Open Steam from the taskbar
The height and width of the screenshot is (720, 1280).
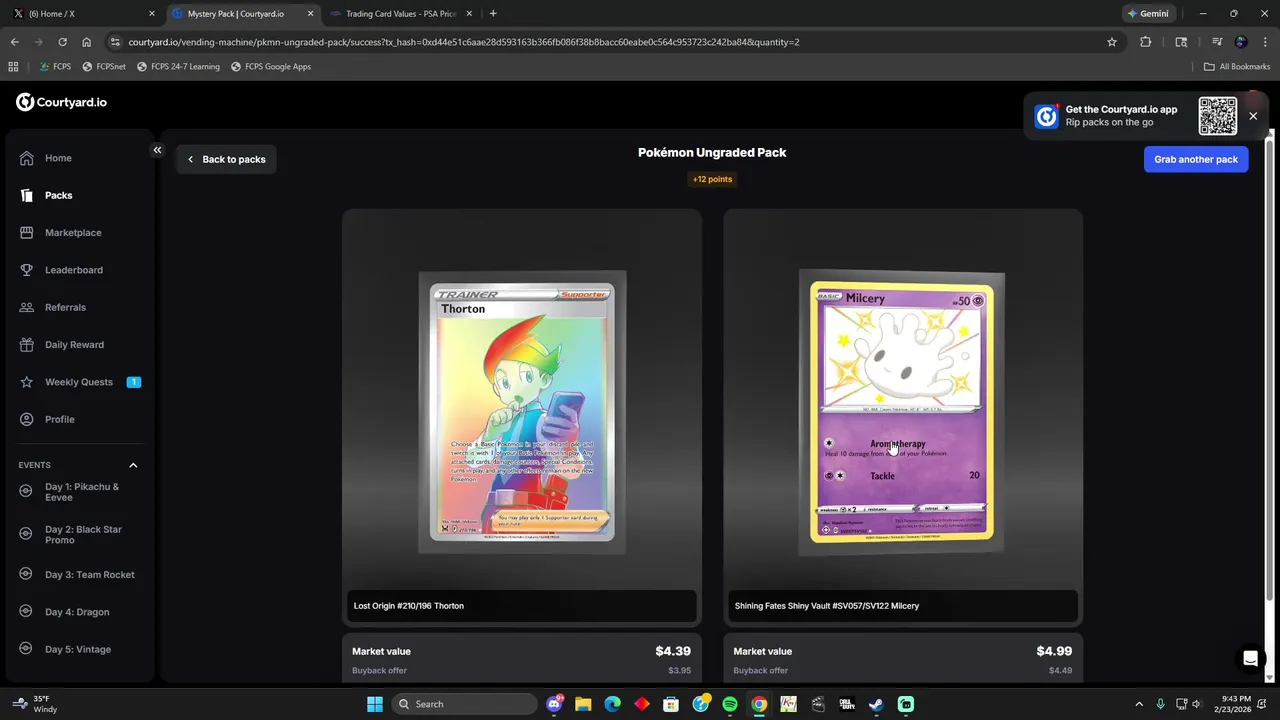876,704
